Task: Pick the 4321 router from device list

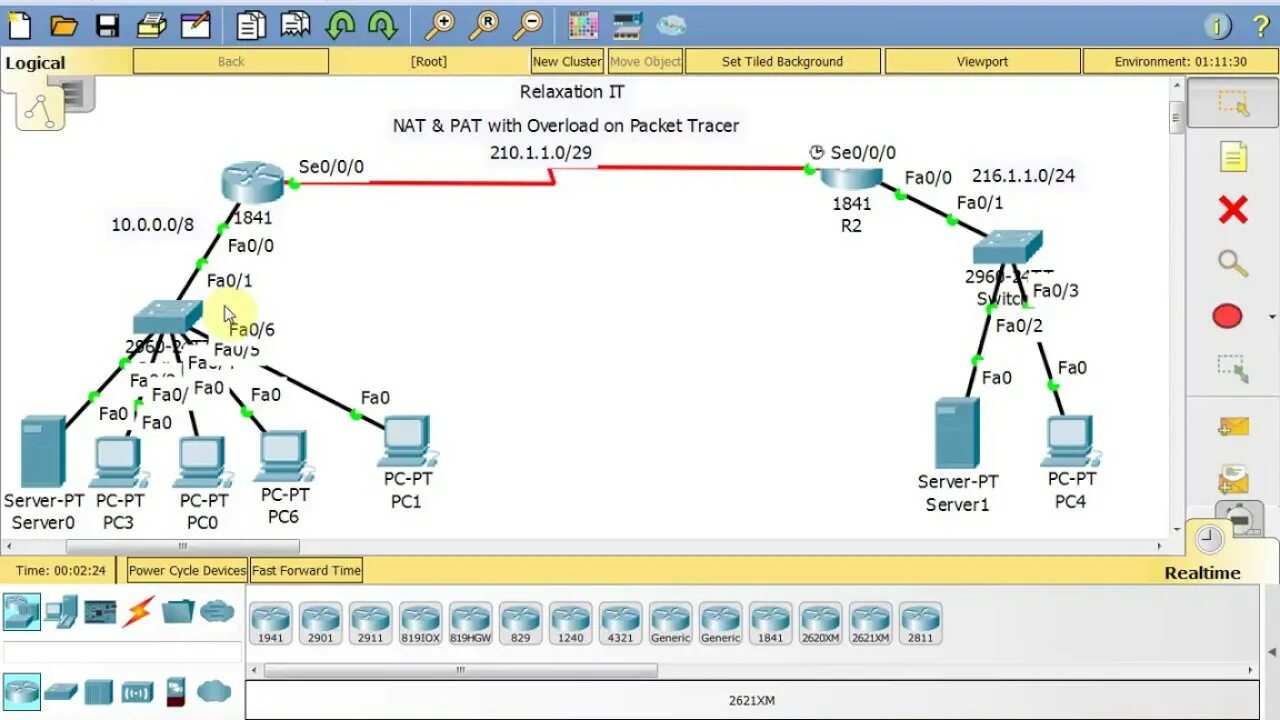Action: (x=620, y=623)
